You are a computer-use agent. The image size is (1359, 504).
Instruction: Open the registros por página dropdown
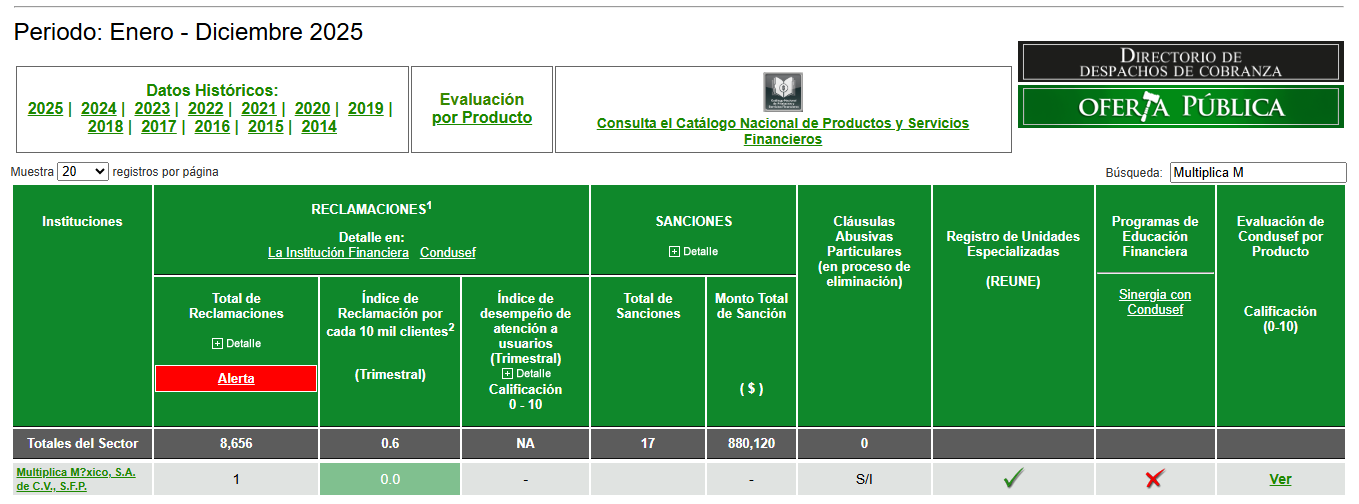click(x=83, y=172)
